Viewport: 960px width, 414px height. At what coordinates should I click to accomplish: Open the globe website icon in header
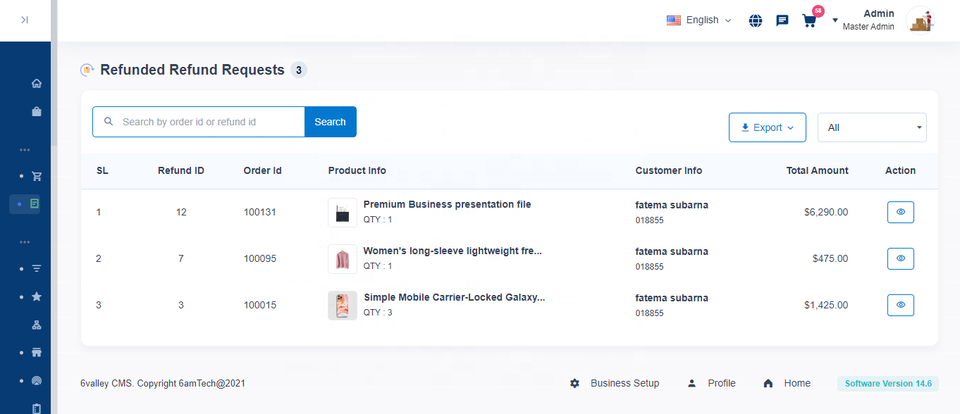[755, 20]
